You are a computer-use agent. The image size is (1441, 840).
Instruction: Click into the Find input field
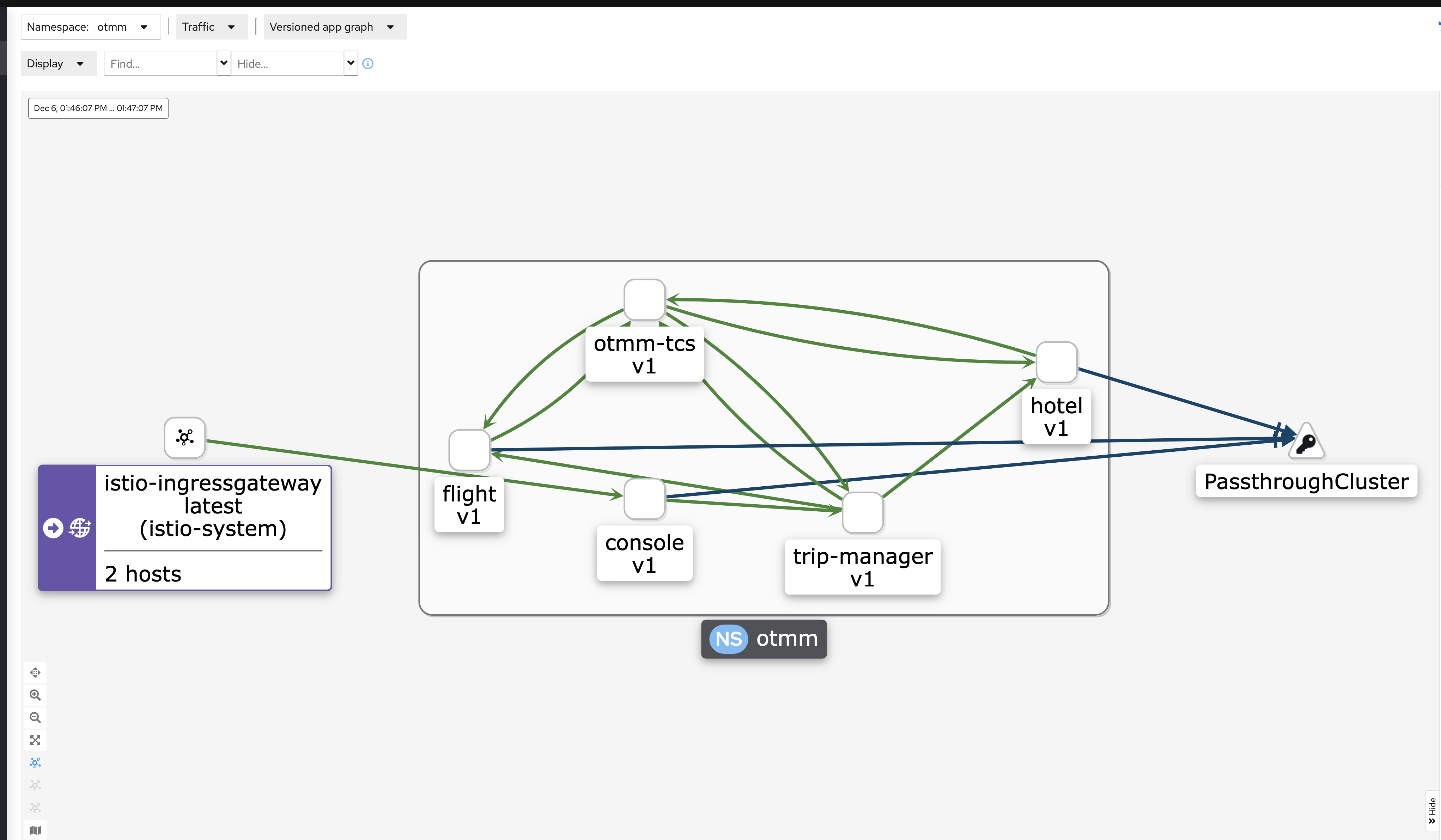coord(160,63)
